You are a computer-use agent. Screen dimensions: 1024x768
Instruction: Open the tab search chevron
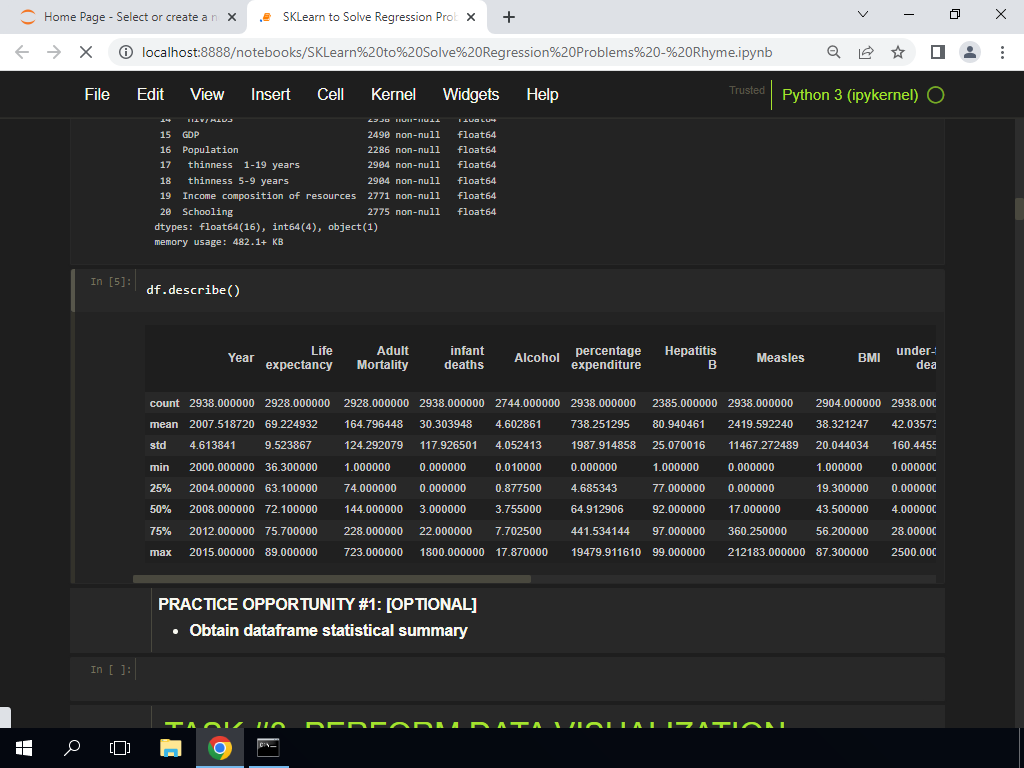[x=863, y=14]
